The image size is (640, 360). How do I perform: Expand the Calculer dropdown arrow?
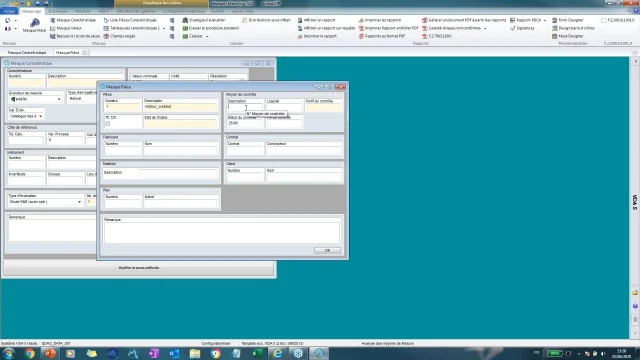click(x=207, y=36)
